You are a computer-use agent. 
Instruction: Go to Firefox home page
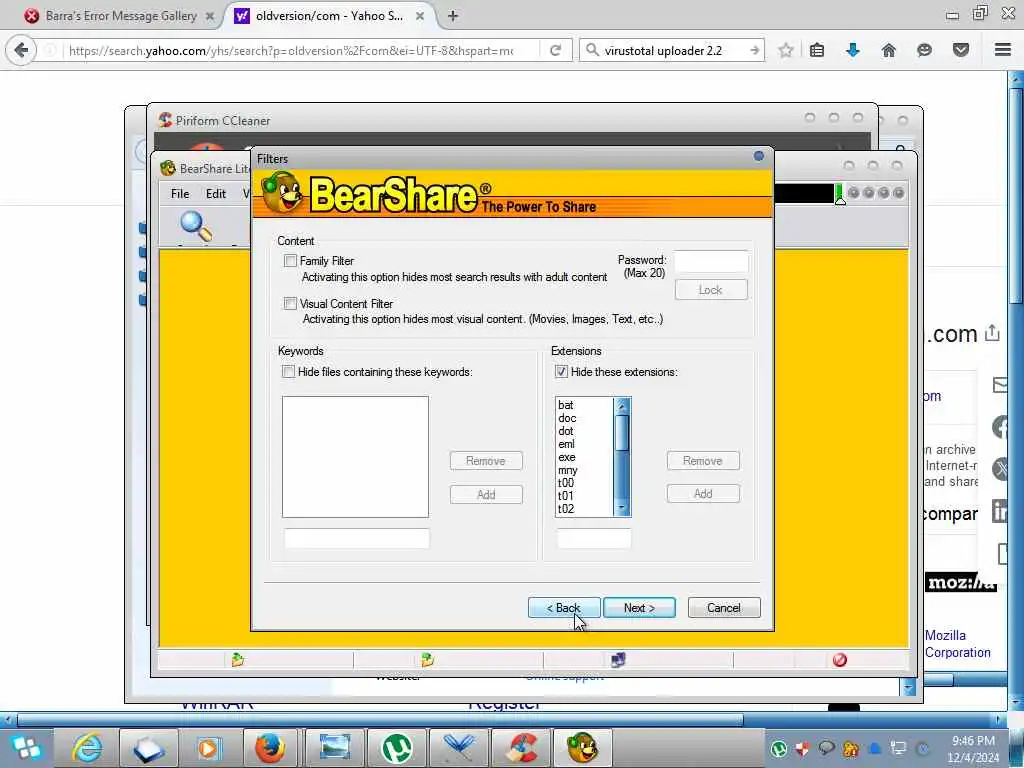tap(888, 50)
